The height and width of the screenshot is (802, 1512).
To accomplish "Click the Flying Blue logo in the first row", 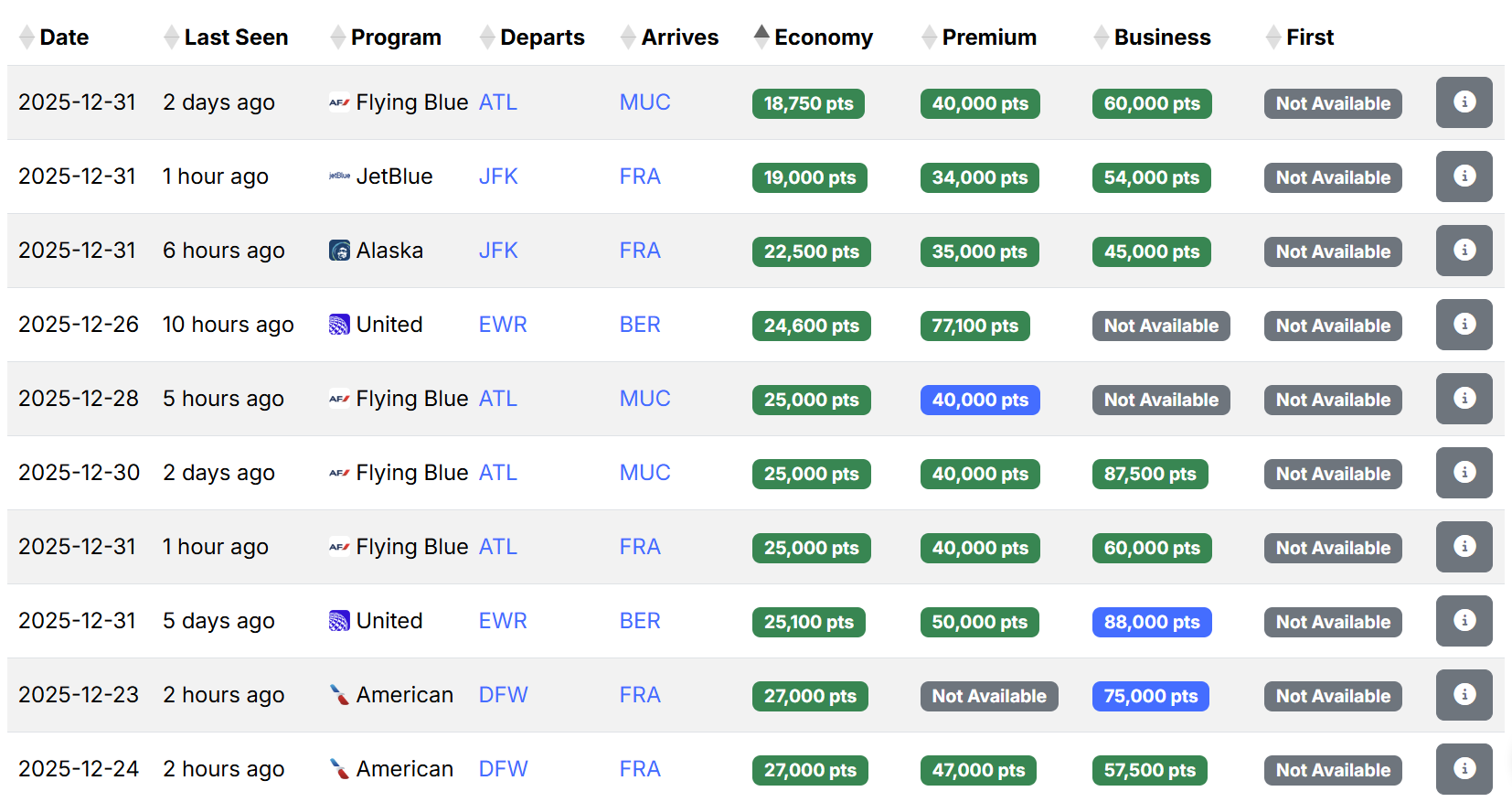I will coord(339,102).
